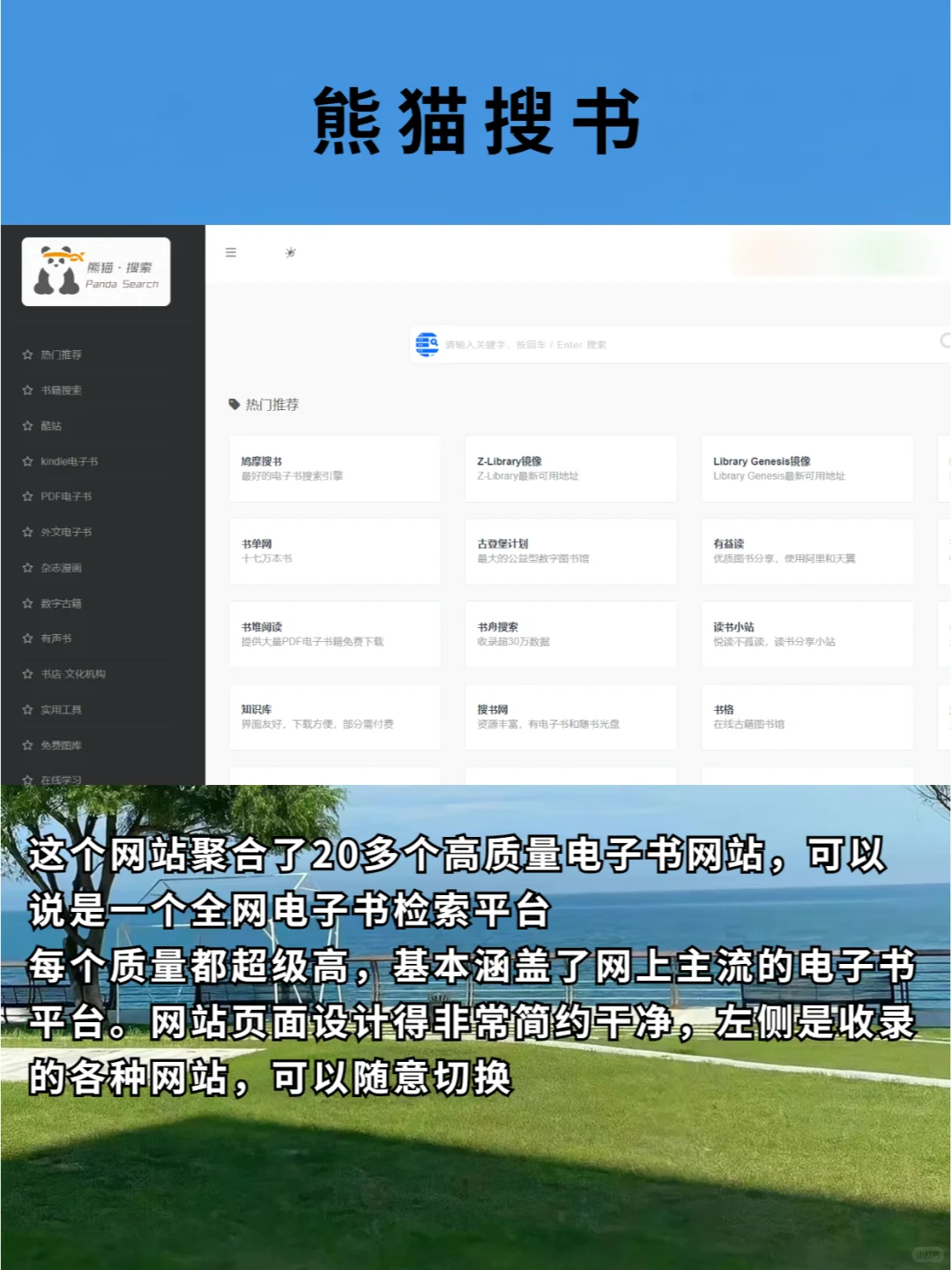Open the Z-Library镜像 card
This screenshot has height=1270, width=952.
(571, 468)
